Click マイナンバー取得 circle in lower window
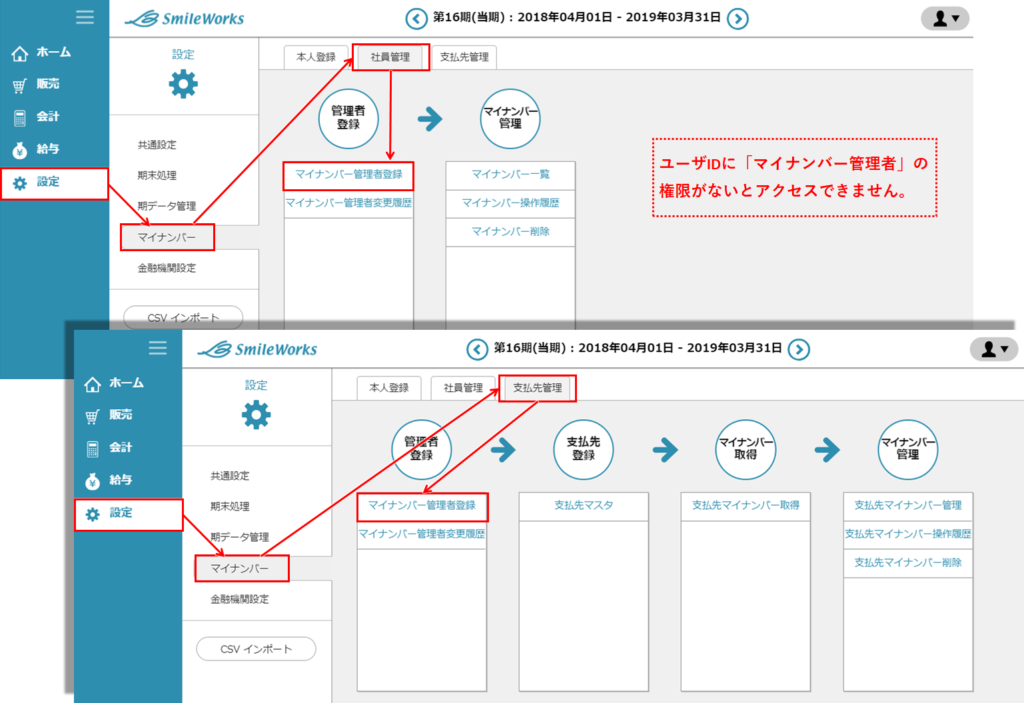Image resolution: width=1024 pixels, height=703 pixels. 745,450
